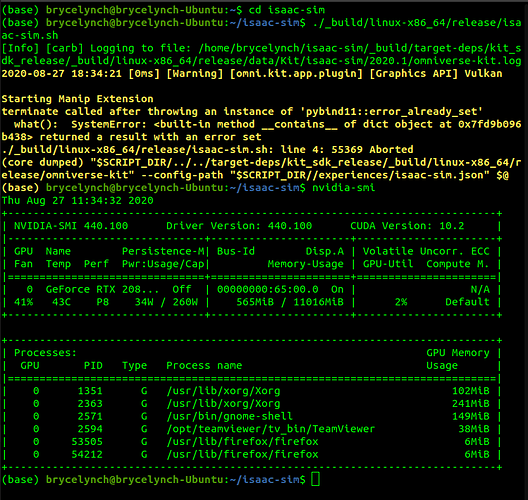Click the '43C' temperature value

pos(62,302)
